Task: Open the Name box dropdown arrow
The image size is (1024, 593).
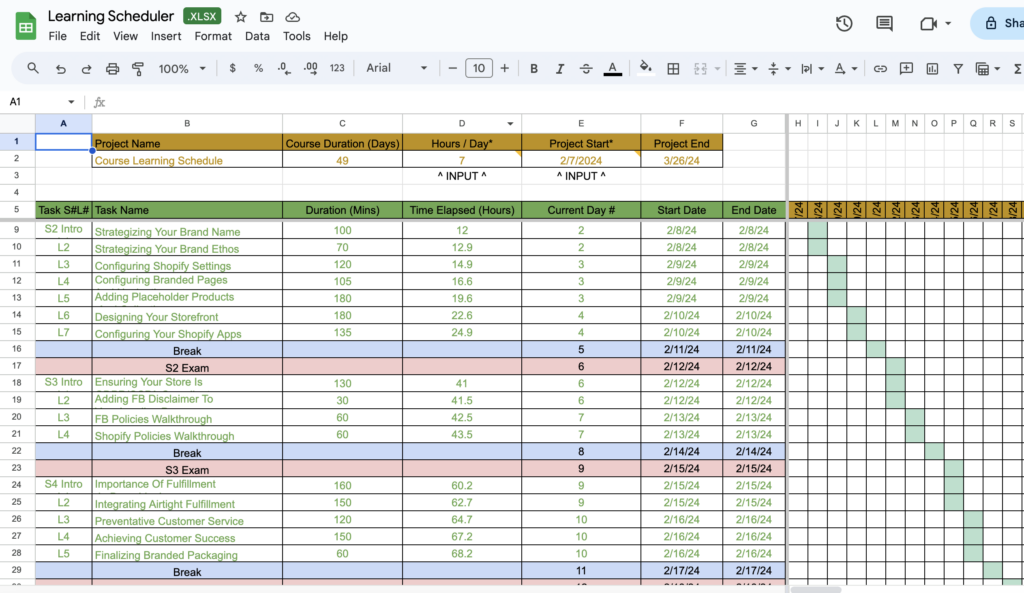Action: coord(71,102)
